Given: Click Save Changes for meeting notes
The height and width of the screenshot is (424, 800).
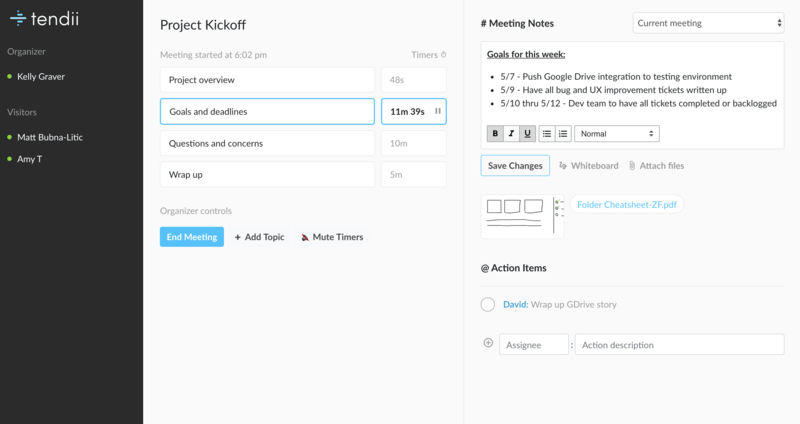Looking at the screenshot, I should (x=515, y=166).
